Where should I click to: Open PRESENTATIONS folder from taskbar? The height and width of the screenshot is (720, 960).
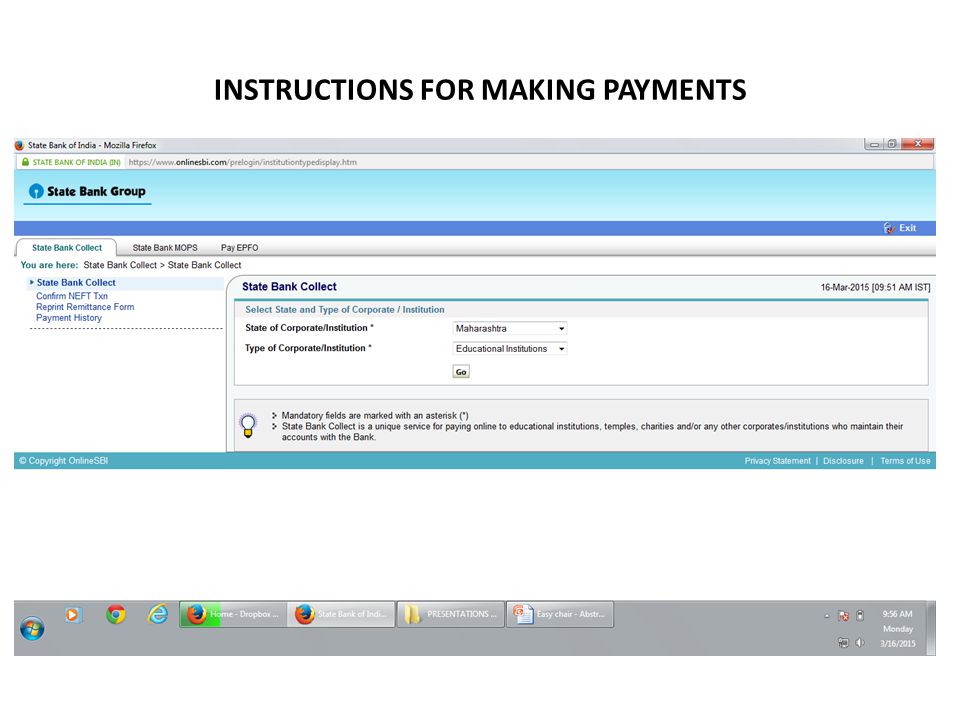point(451,614)
